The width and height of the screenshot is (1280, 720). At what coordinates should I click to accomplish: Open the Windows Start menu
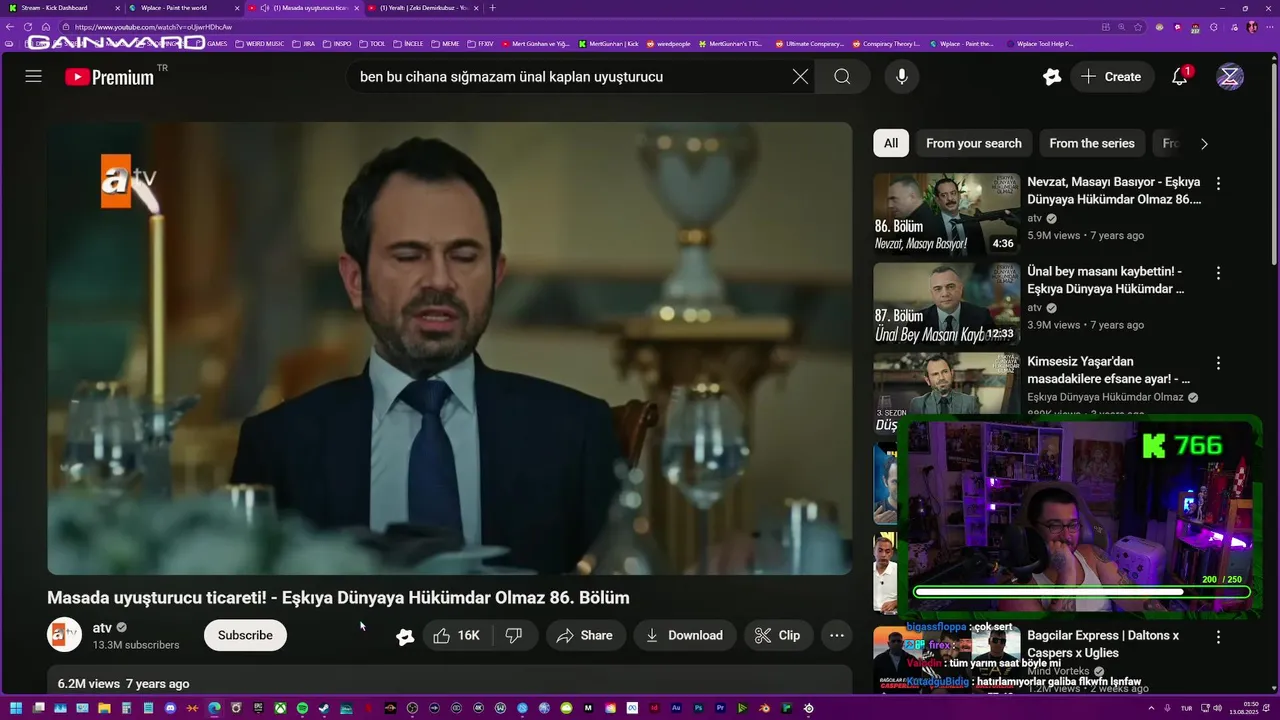15,709
